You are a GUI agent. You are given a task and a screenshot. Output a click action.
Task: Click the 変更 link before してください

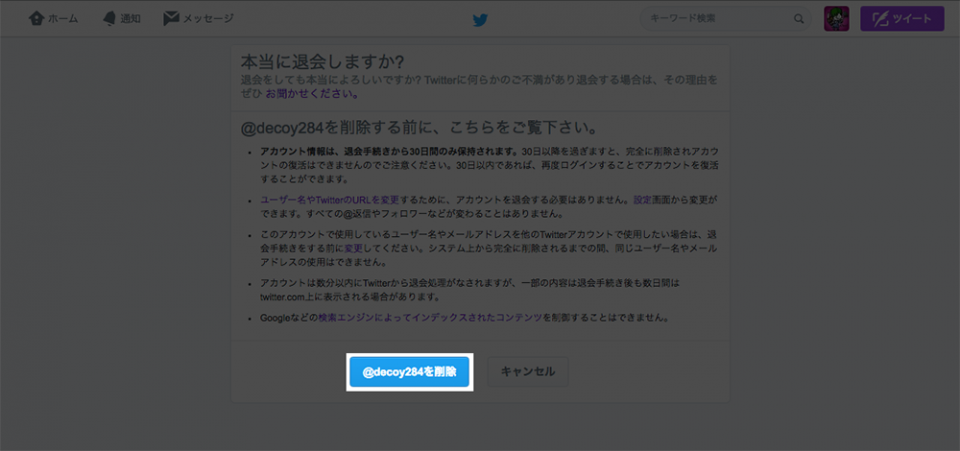(353, 249)
